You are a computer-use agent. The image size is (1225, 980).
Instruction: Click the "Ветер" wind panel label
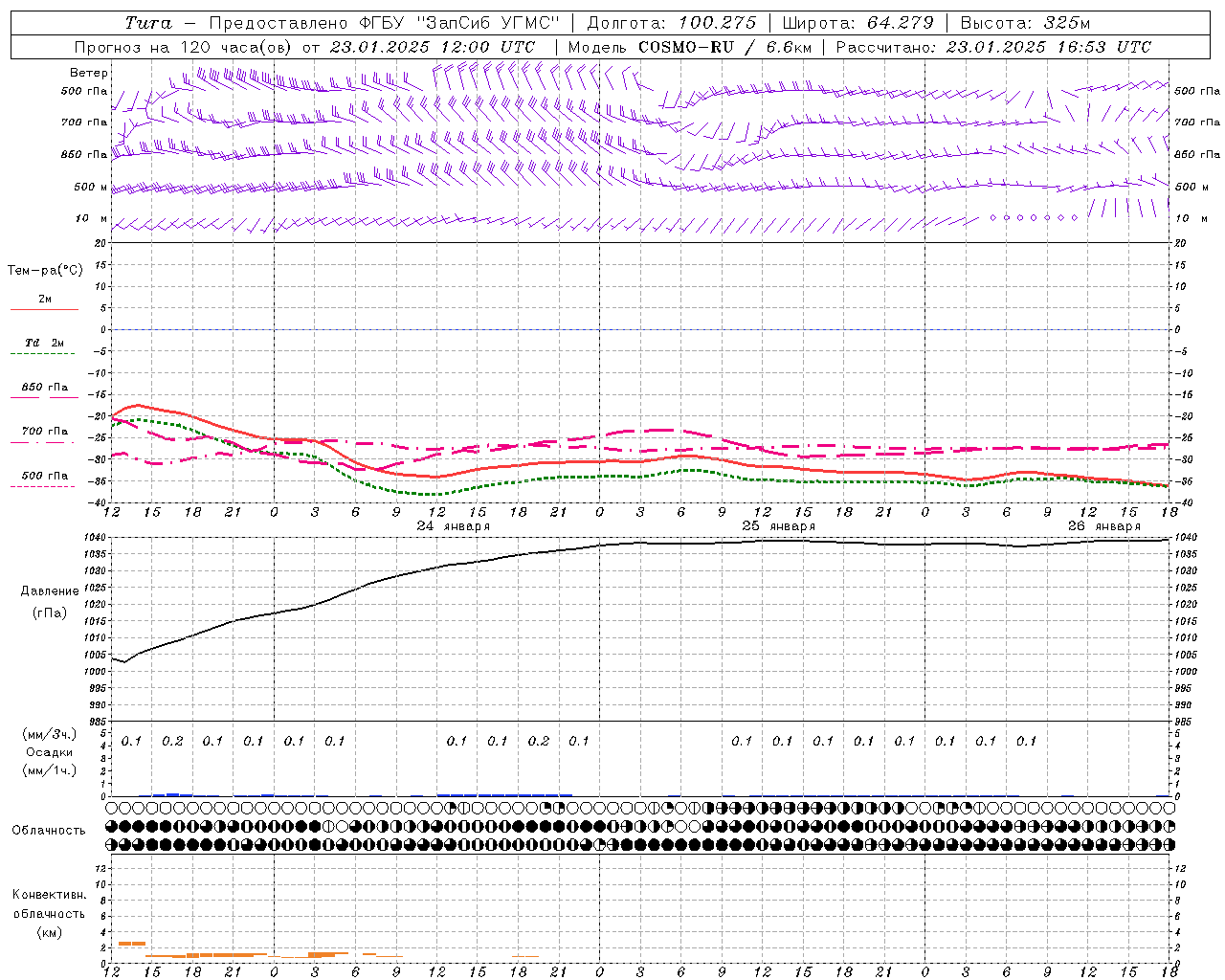coord(89,73)
